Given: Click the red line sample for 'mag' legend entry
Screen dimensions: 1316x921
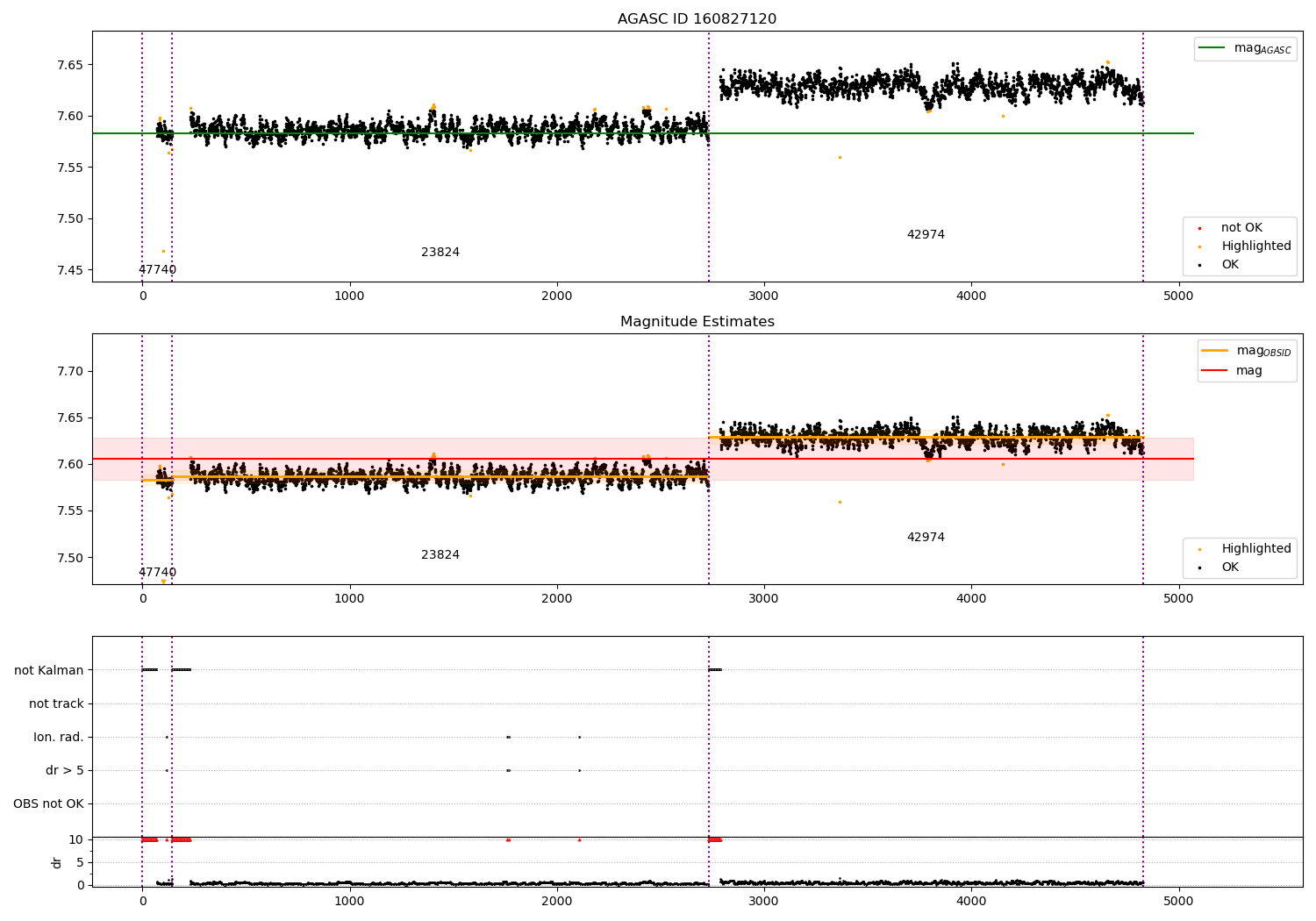Looking at the screenshot, I should (x=1215, y=370).
